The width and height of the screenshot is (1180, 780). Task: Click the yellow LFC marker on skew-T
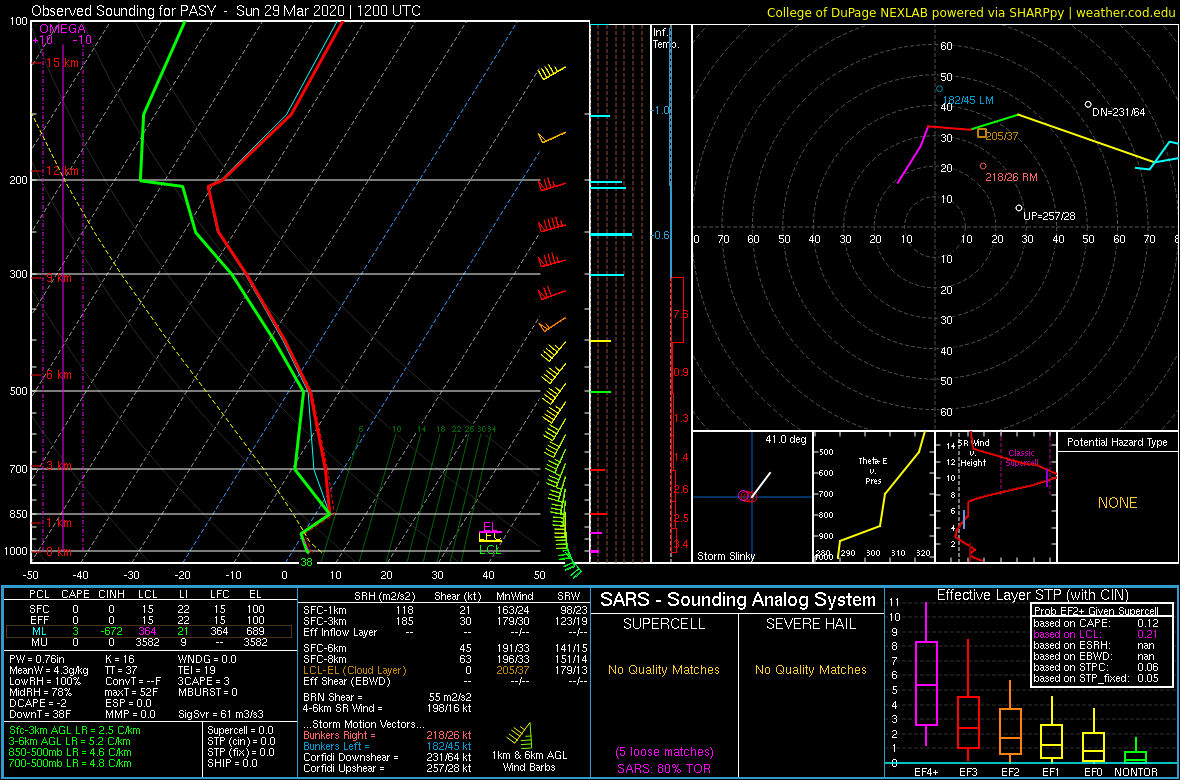pyautogui.click(x=490, y=538)
